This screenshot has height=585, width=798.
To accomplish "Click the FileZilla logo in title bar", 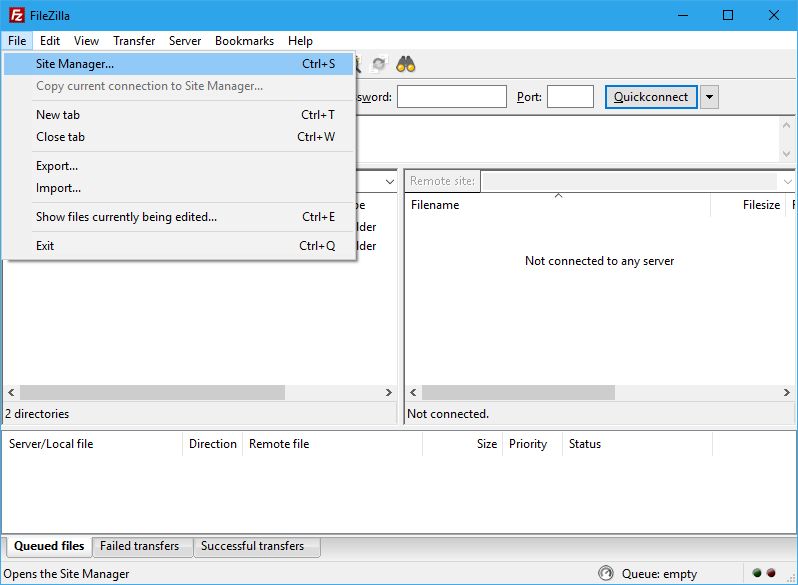I will click(17, 15).
